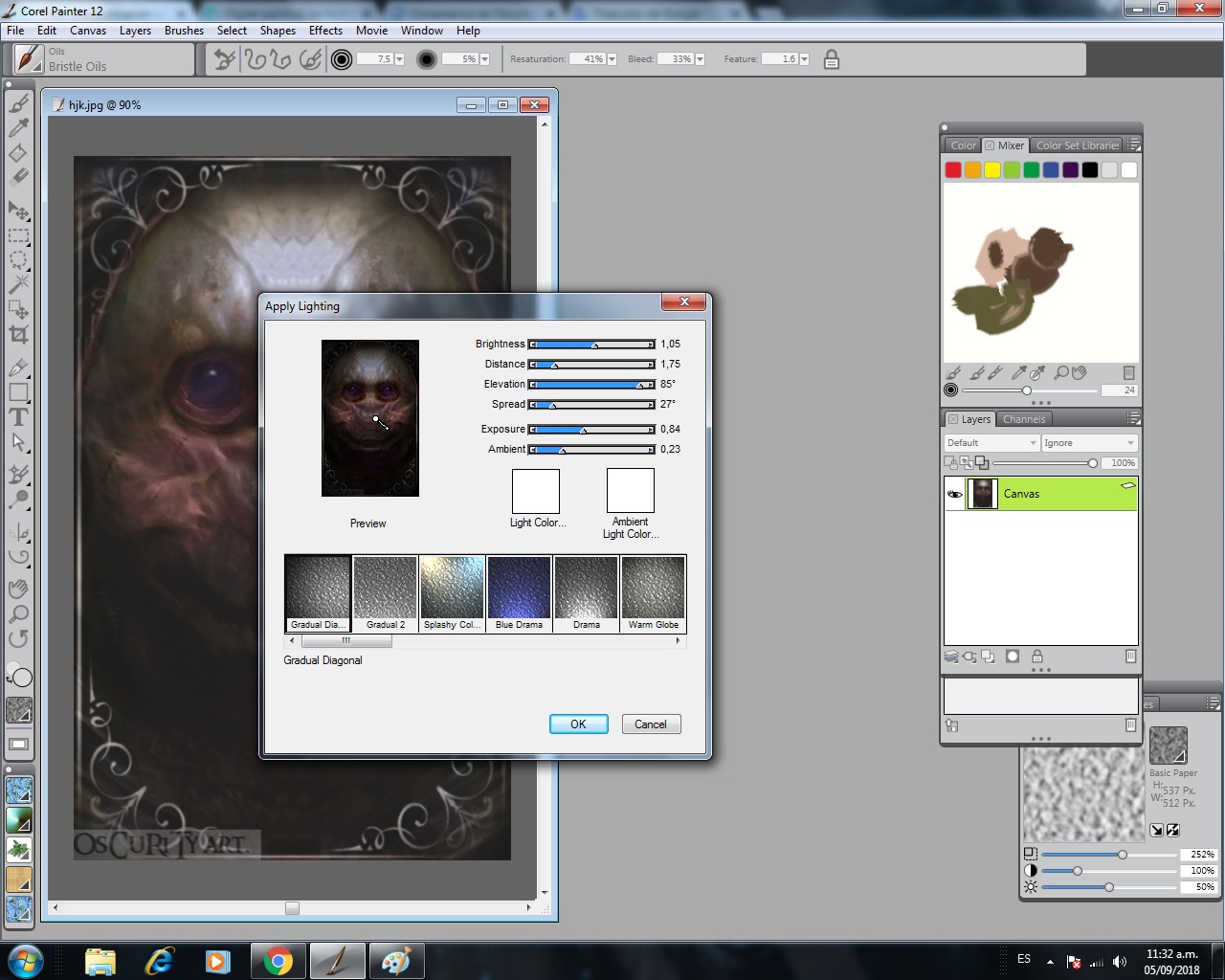Select the Brush tool in the toolbox

pos(19,103)
